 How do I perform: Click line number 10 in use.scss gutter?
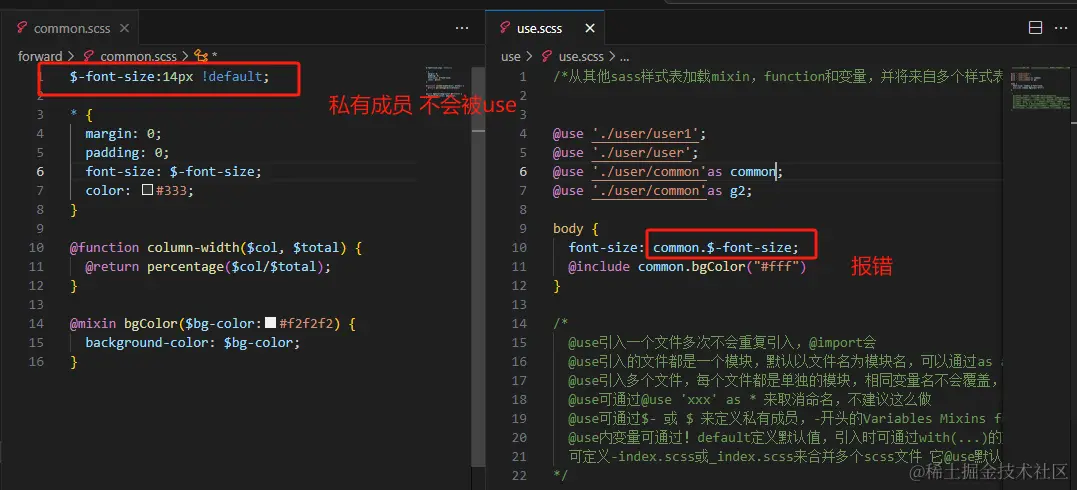[x=519, y=247]
